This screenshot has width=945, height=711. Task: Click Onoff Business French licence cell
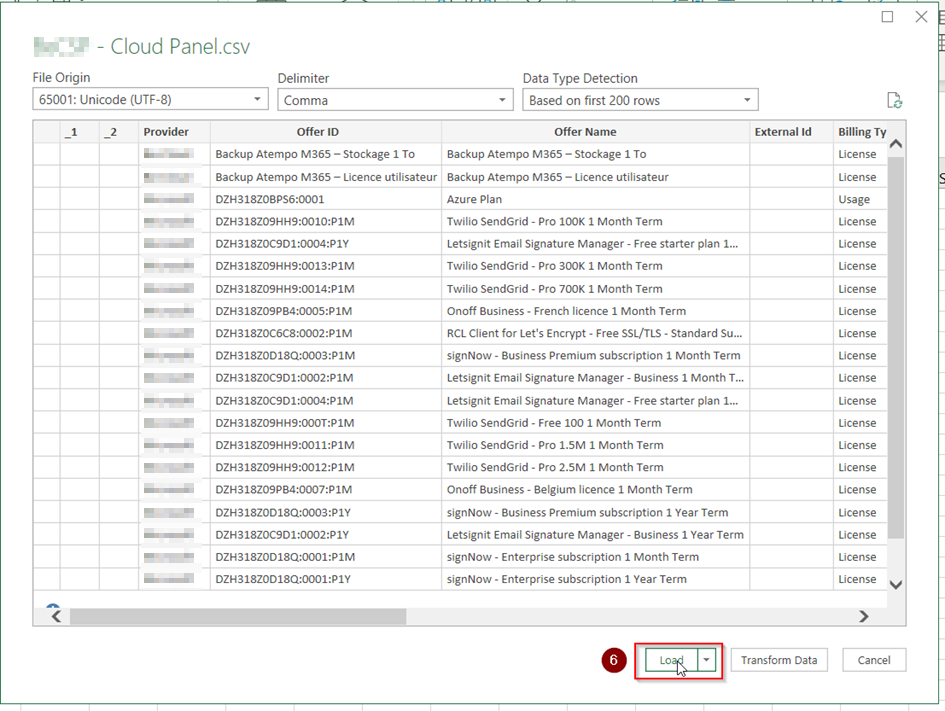[x=595, y=311]
